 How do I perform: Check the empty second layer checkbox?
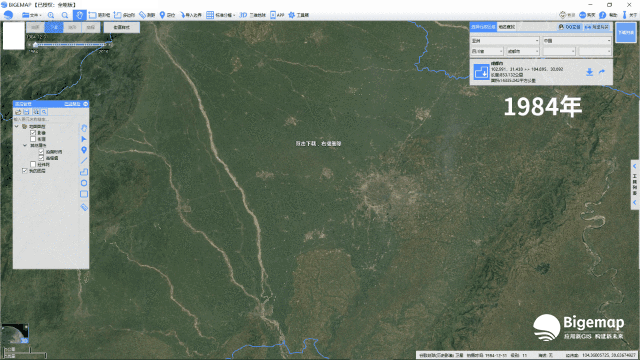coord(33,139)
